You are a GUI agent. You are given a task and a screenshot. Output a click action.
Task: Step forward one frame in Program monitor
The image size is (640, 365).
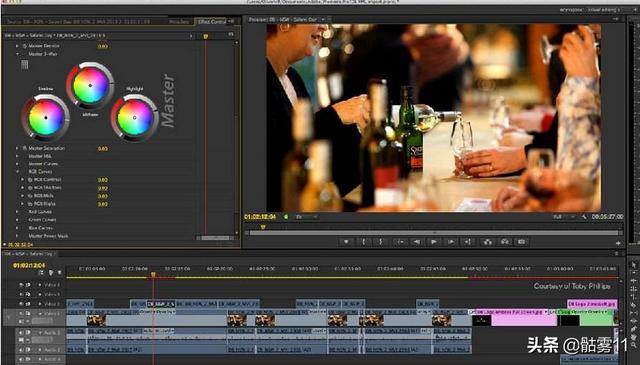point(451,242)
